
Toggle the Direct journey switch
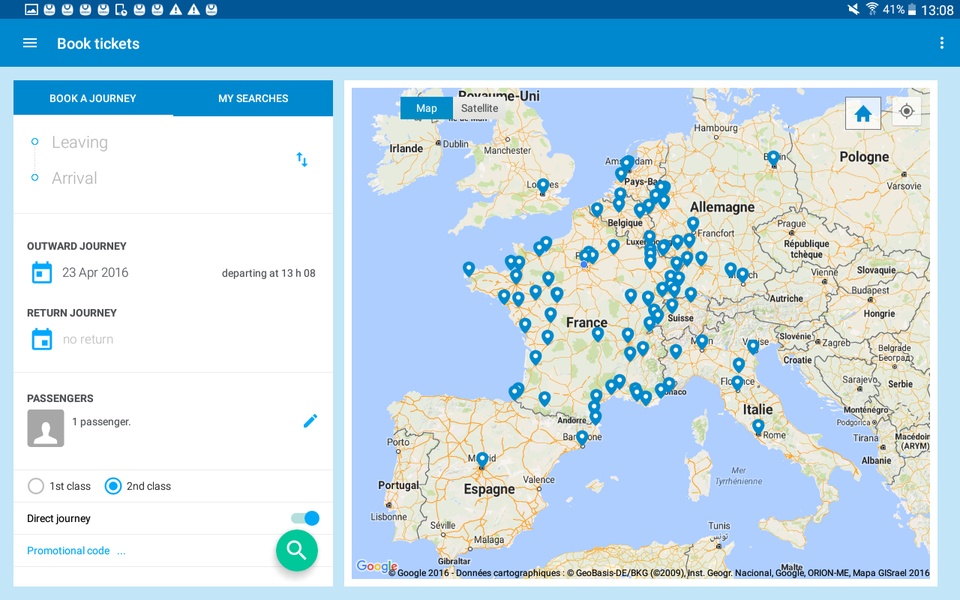pyautogui.click(x=306, y=518)
